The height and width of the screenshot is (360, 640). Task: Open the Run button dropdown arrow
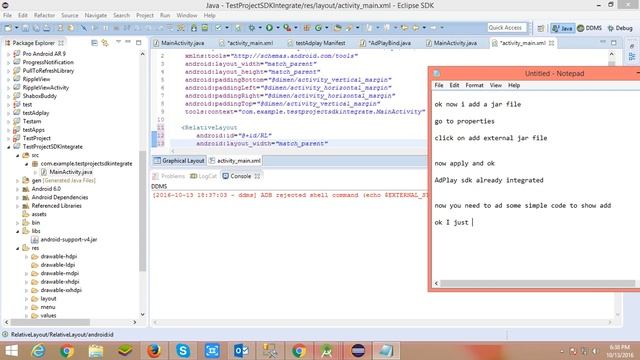[278, 28]
